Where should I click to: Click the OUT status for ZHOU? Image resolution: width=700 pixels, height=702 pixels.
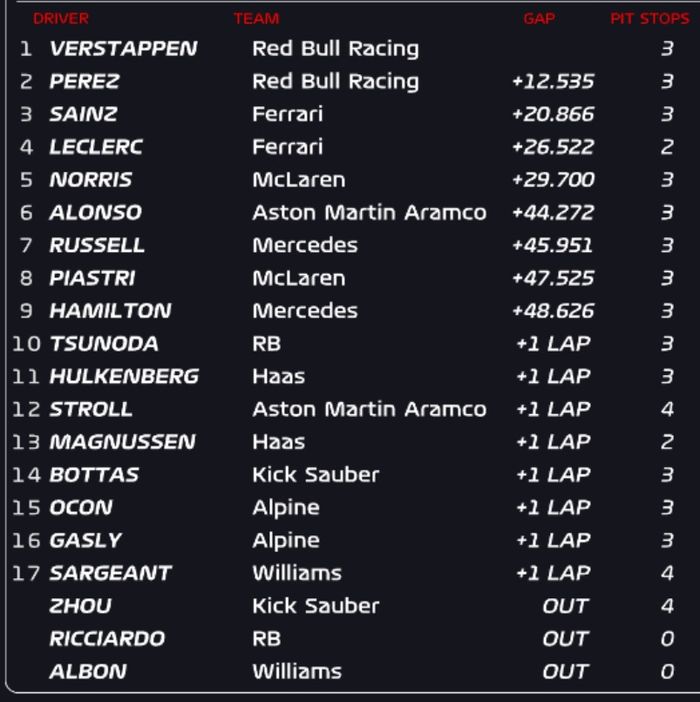pyautogui.click(x=565, y=606)
